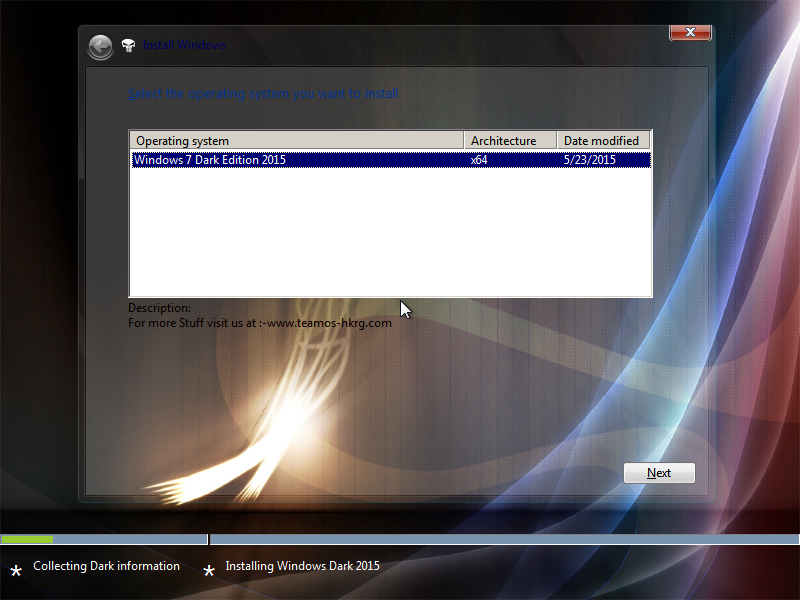Click the Operating system column header
This screenshot has width=800, height=600.
click(296, 140)
